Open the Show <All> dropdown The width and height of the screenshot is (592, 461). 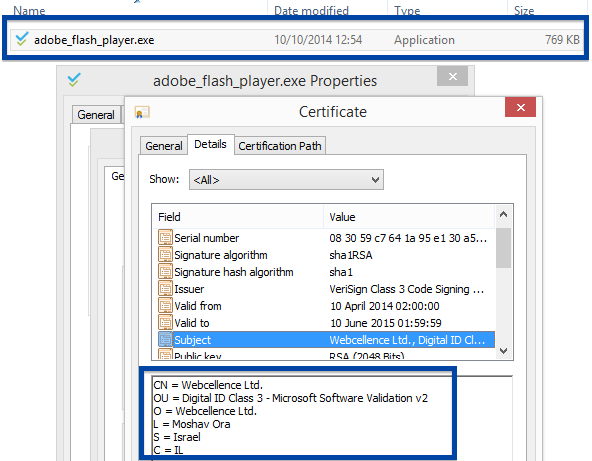click(x=286, y=180)
